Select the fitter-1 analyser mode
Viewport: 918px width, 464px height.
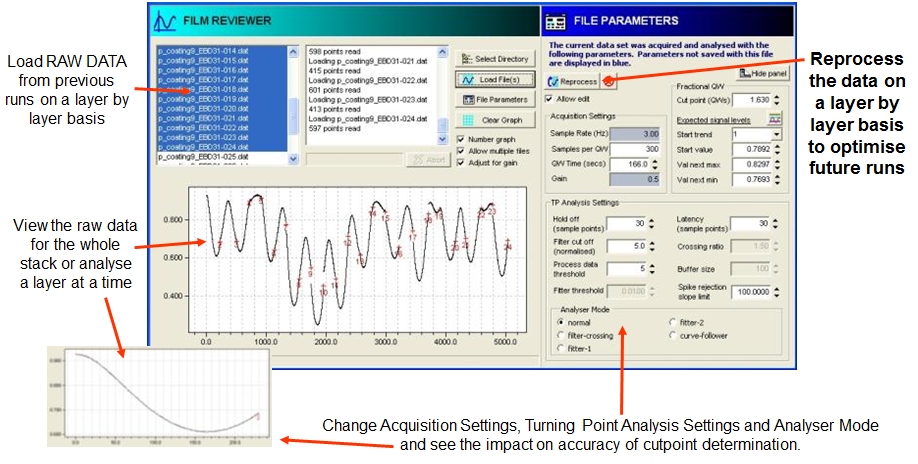click(561, 348)
